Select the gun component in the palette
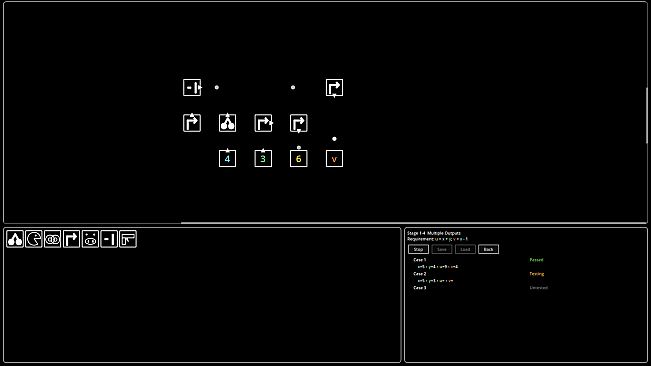Screen dimensions: 651x366 pyautogui.click(x=128, y=239)
